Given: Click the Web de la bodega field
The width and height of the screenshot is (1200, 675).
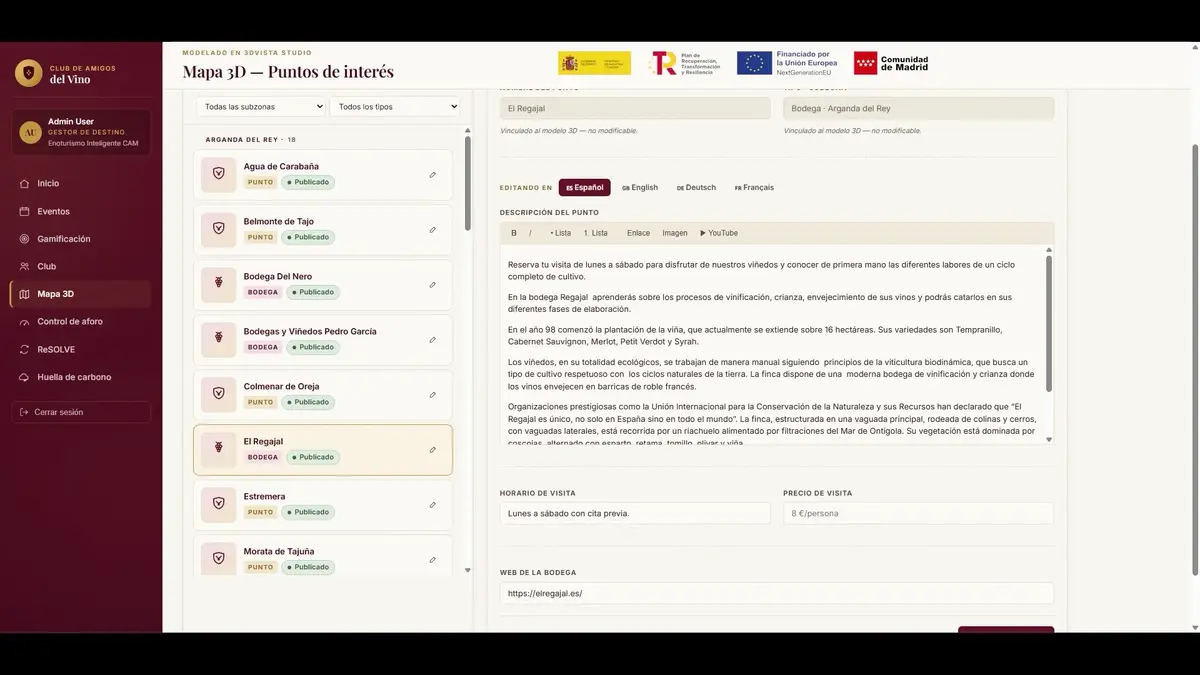Looking at the screenshot, I should coord(777,593).
